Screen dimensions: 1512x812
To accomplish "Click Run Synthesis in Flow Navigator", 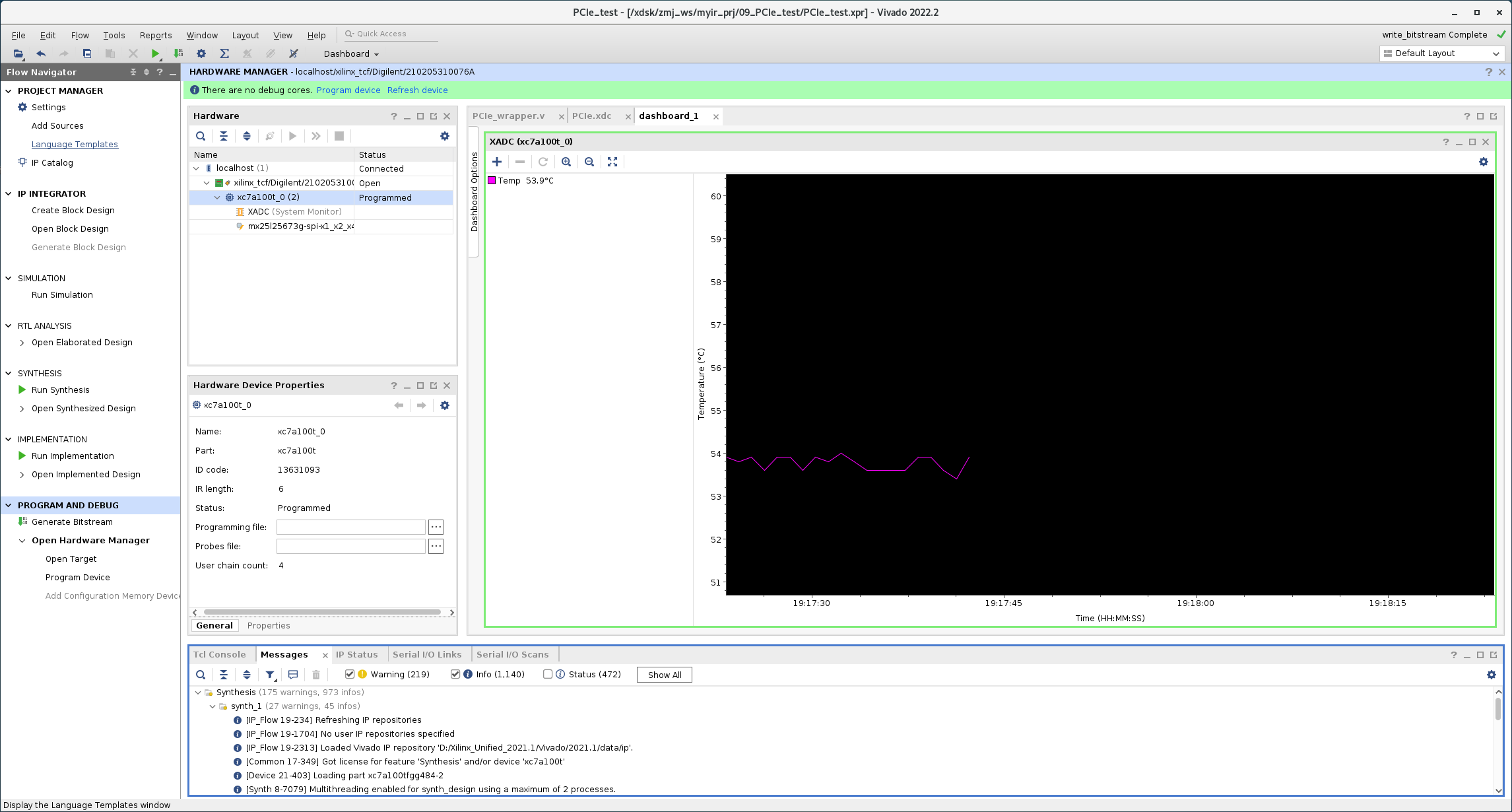I will click(61, 389).
